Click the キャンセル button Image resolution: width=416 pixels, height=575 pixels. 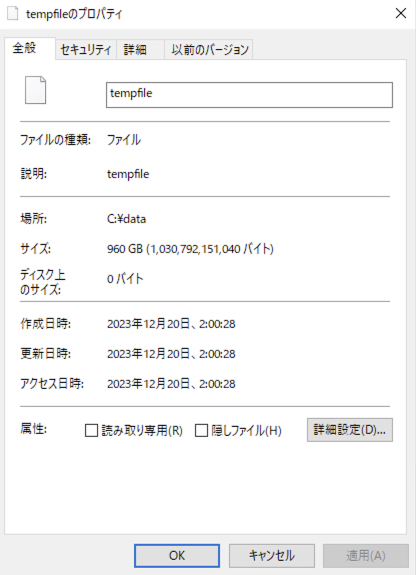[x=272, y=556]
